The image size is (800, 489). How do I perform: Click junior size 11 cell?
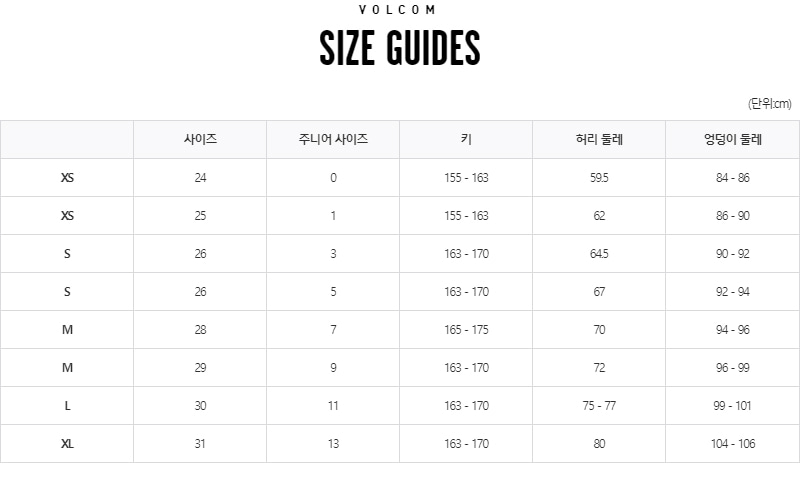click(333, 406)
